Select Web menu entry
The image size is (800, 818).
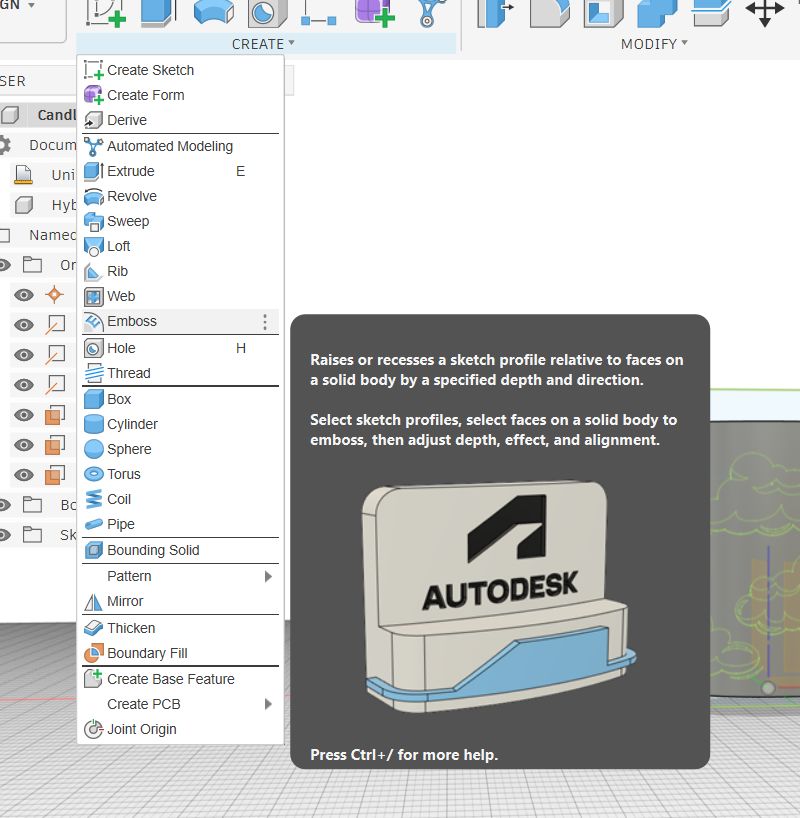180,296
